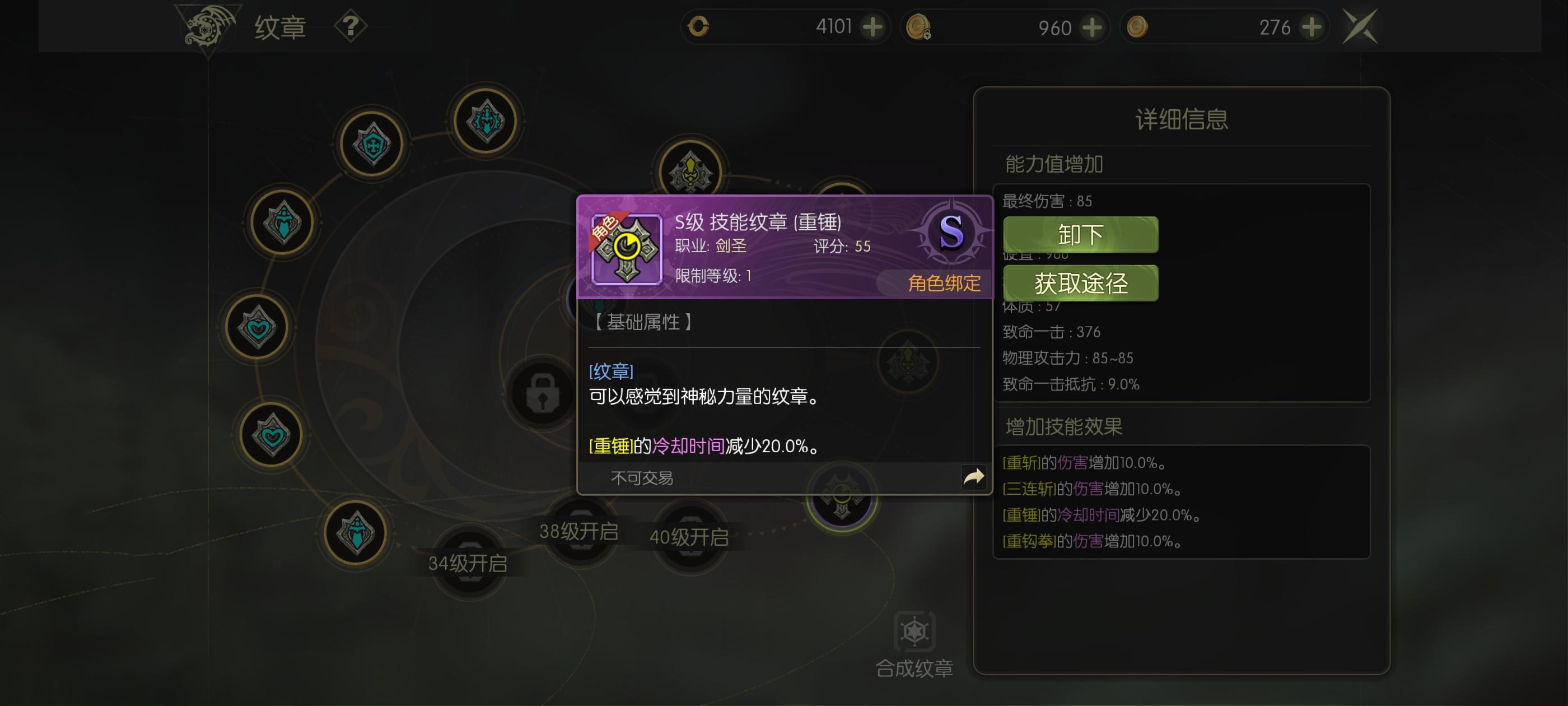Click the padlock locked crest slot

542,393
